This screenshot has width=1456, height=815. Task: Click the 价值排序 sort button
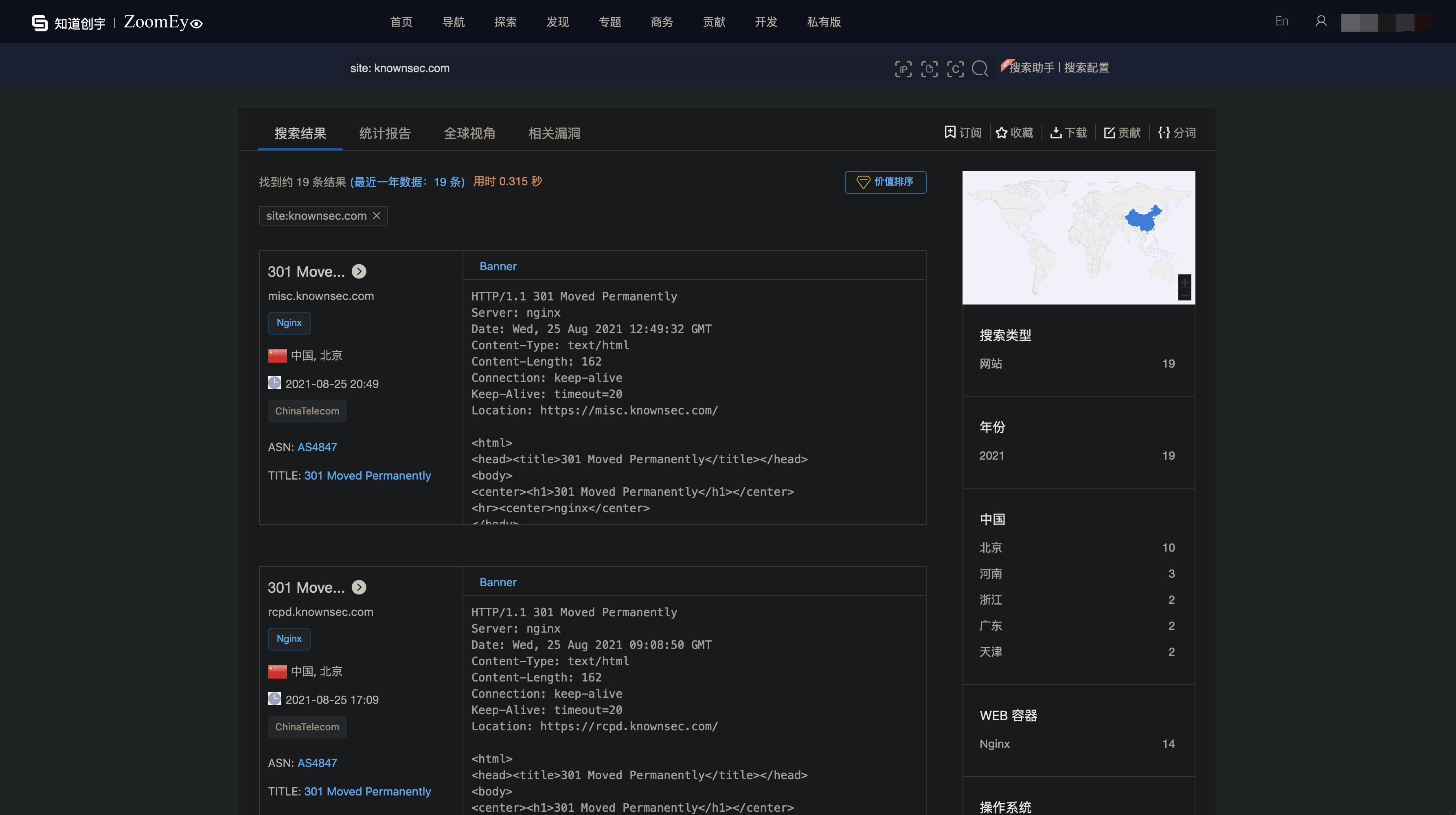(885, 182)
